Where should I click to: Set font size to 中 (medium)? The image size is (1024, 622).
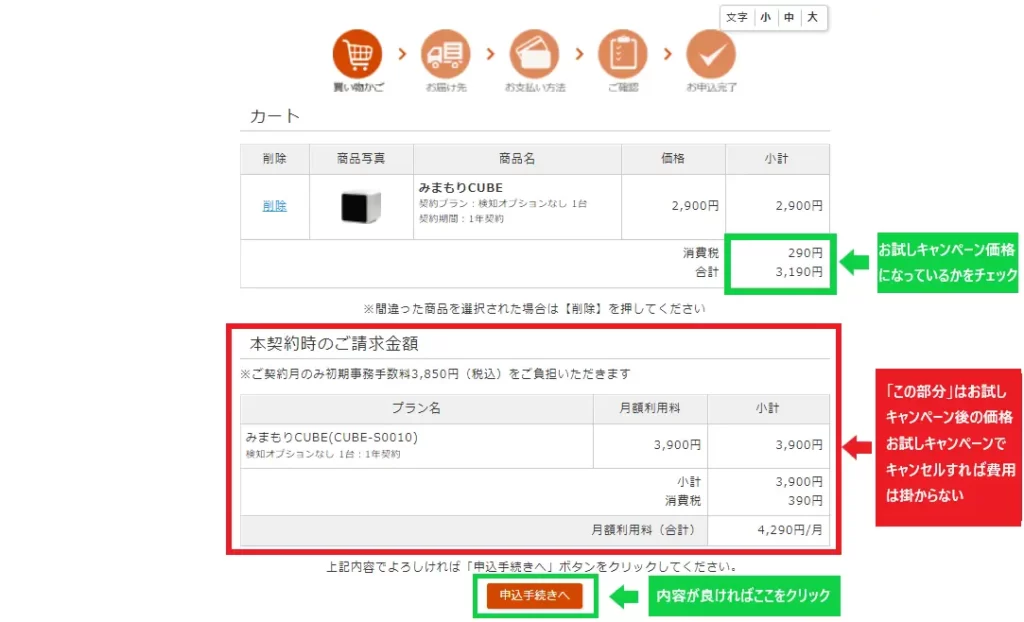(x=789, y=18)
